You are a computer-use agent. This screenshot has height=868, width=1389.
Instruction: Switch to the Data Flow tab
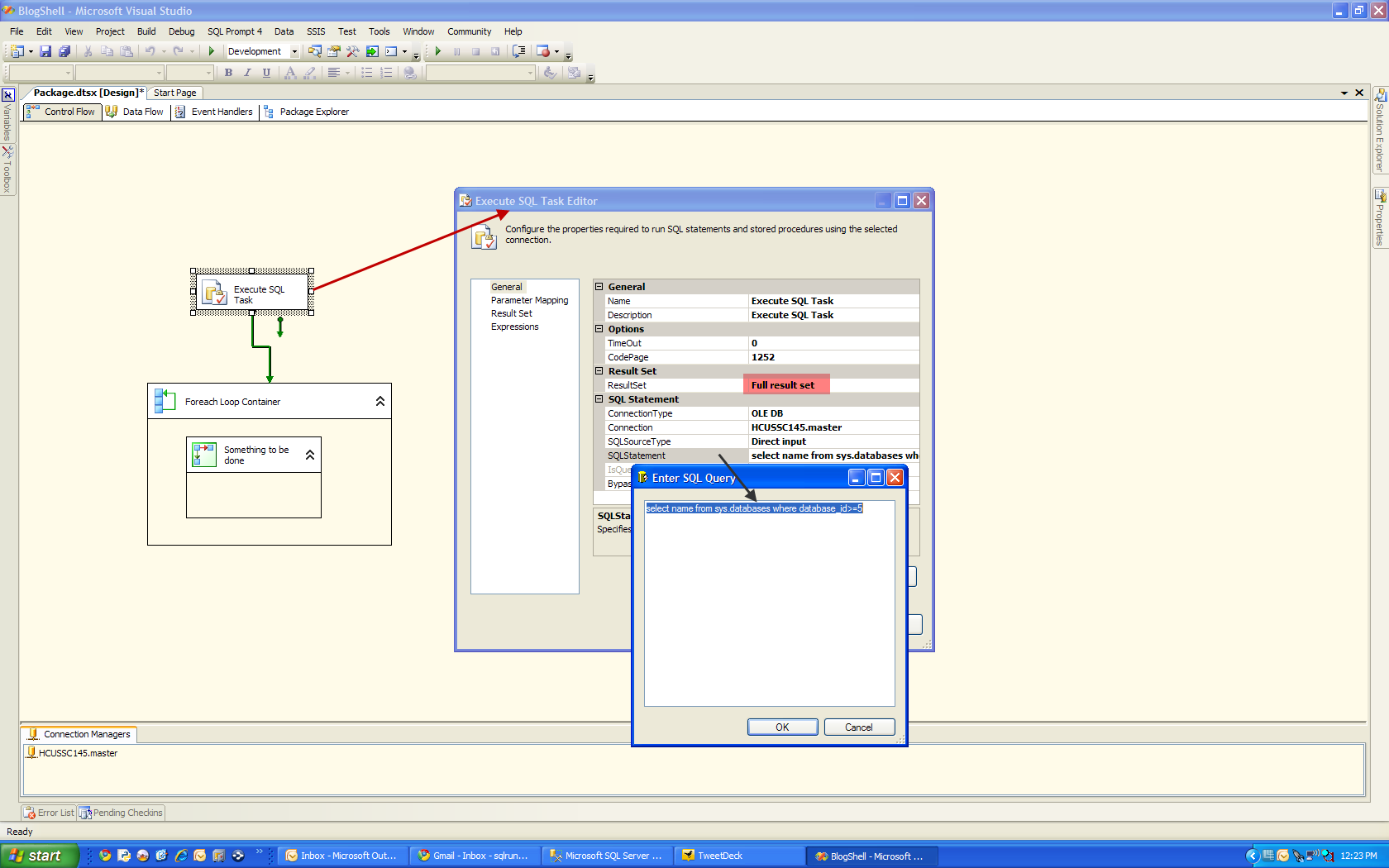point(135,112)
